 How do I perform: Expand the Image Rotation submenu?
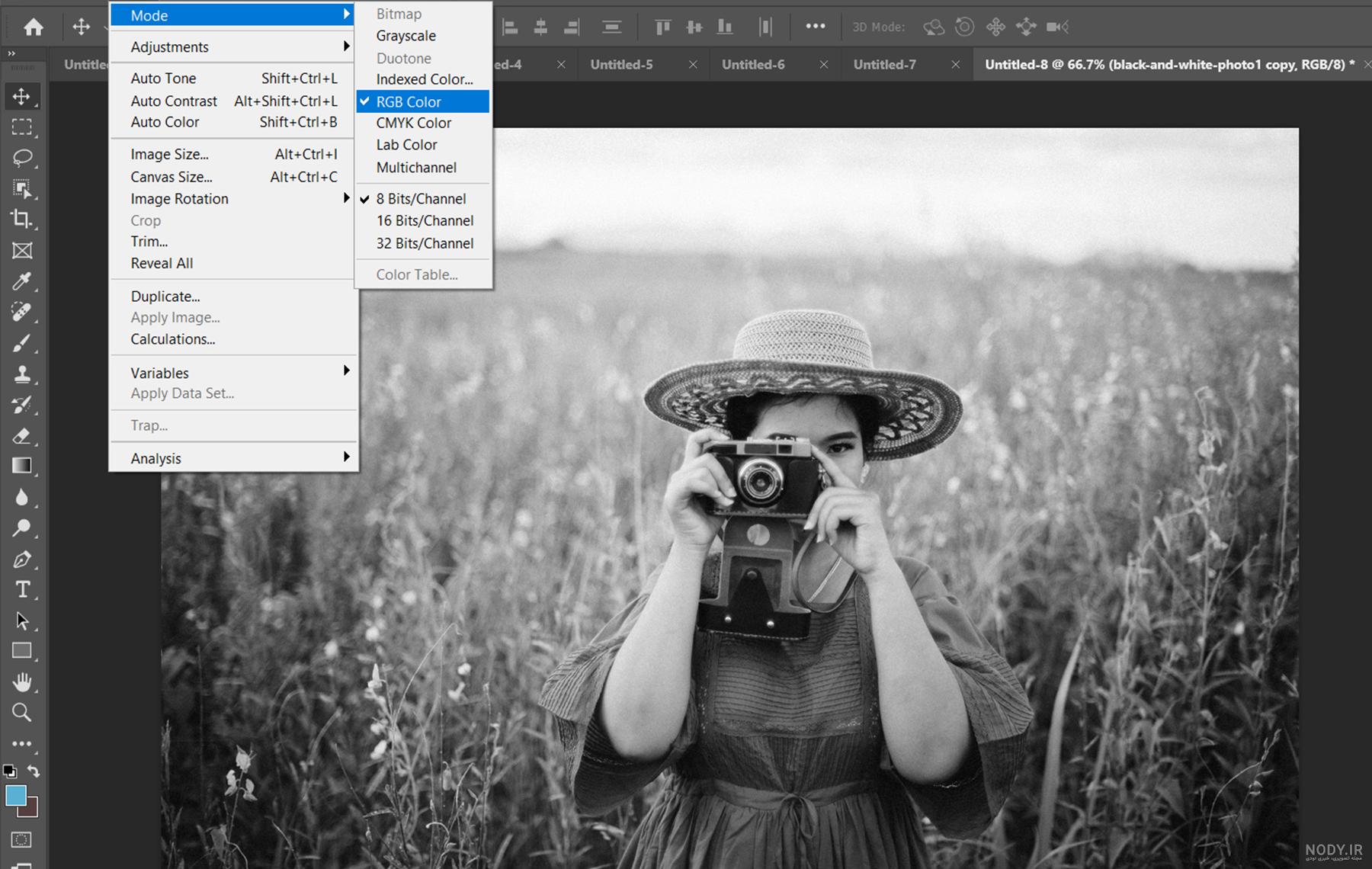[232, 198]
